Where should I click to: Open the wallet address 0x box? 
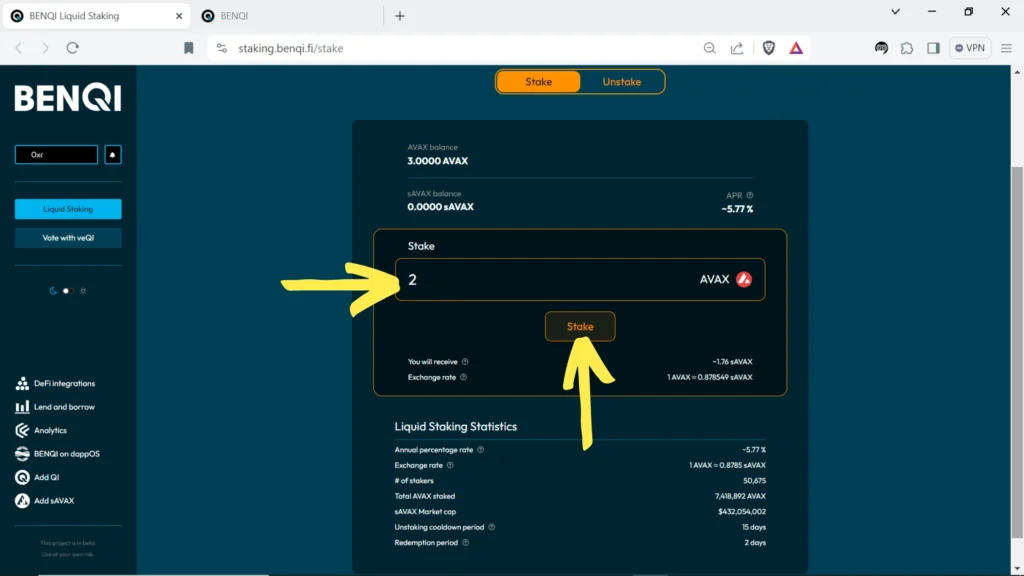tap(56, 155)
